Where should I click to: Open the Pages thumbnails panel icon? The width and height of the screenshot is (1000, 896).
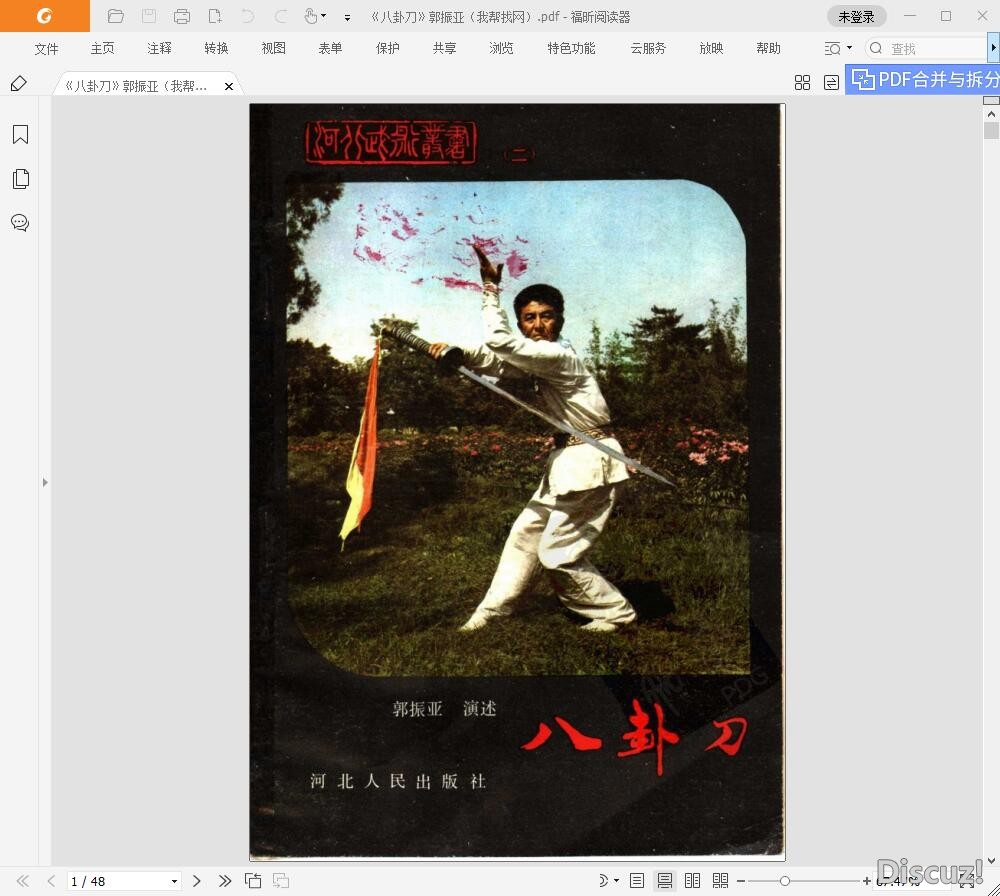click(x=20, y=179)
